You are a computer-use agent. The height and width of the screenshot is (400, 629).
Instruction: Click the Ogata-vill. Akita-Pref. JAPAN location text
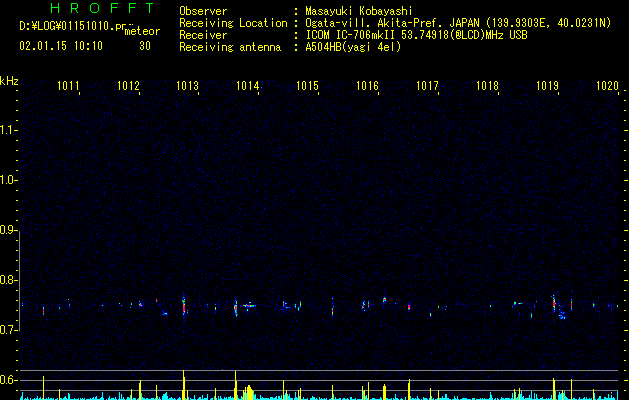pyautogui.click(x=458, y=23)
